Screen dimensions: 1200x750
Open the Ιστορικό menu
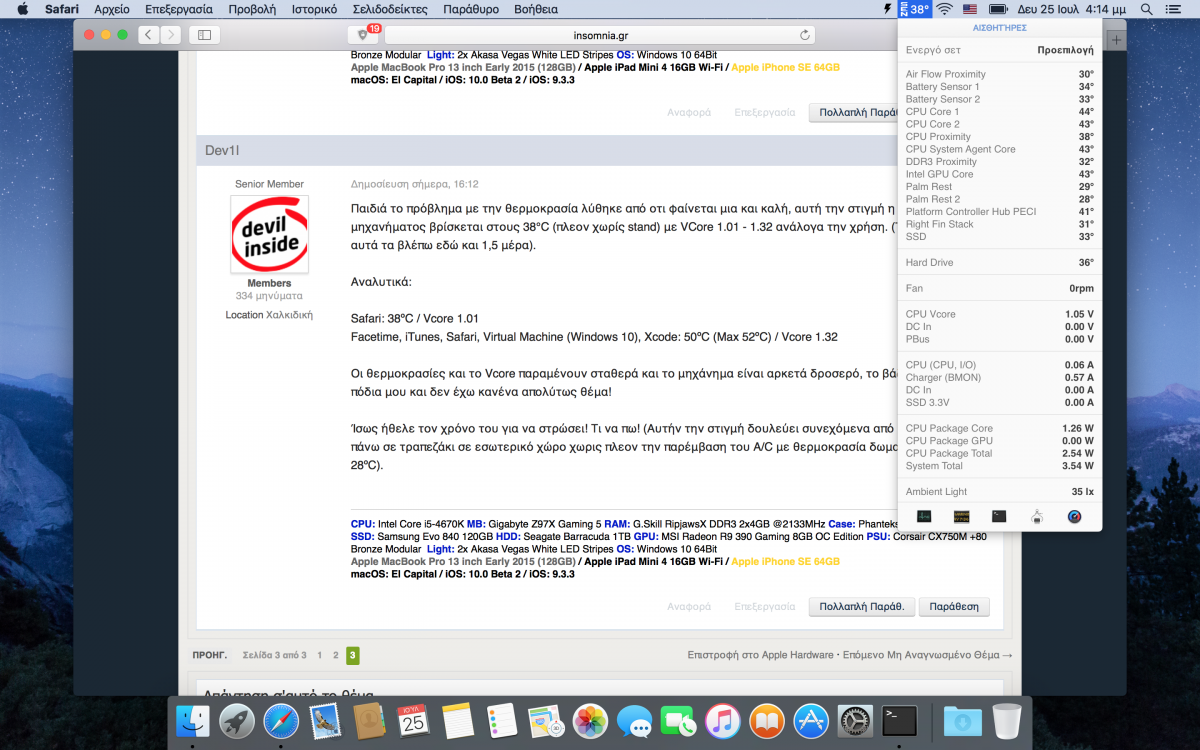coord(314,9)
